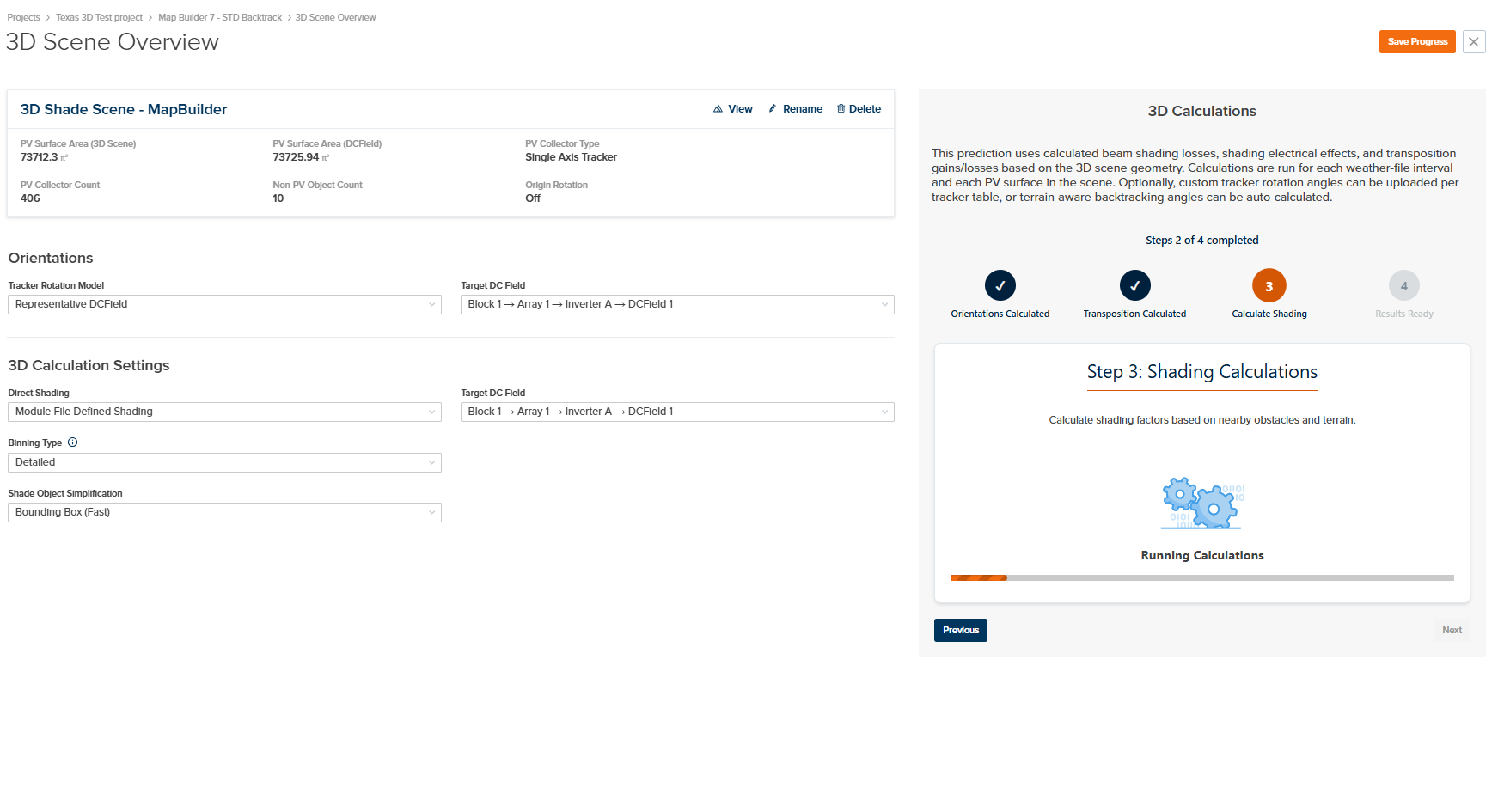This screenshot has height=812, width=1498.
Task: Click the Delete trash icon
Action: 841,109
